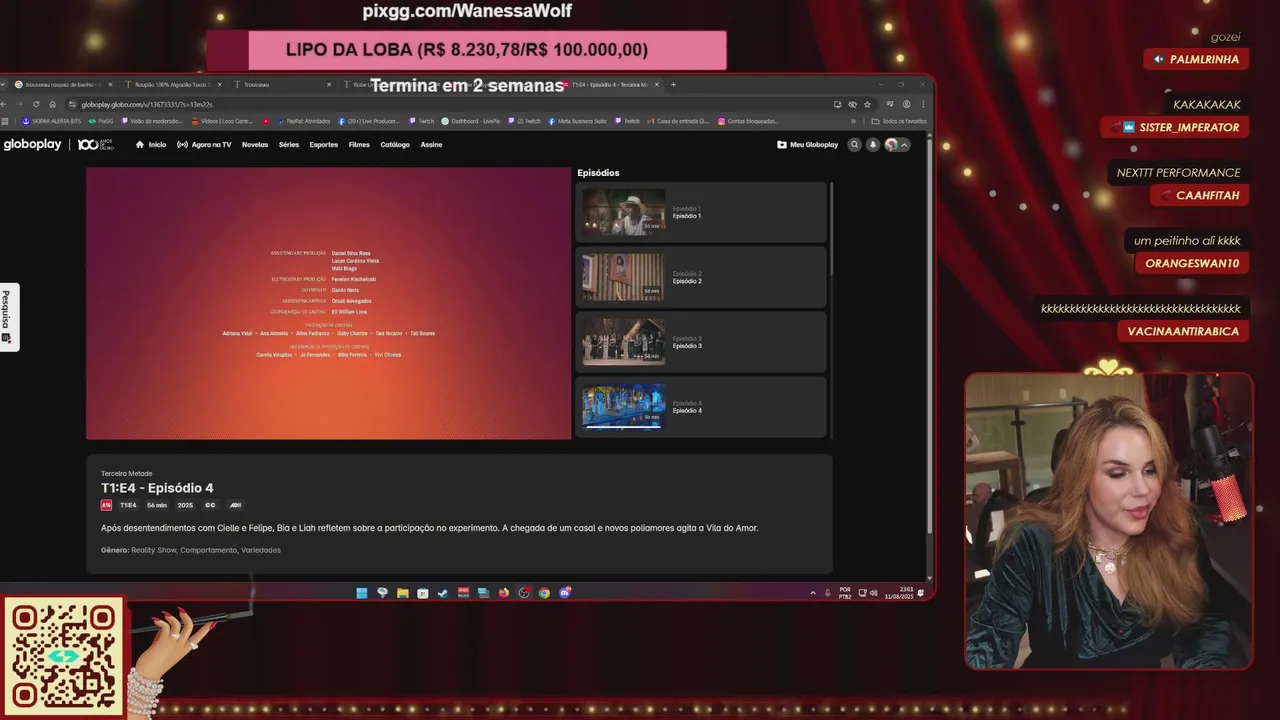Image resolution: width=1280 pixels, height=720 pixels.
Task: Play Episódio 4 thumbnail
Action: click(624, 406)
